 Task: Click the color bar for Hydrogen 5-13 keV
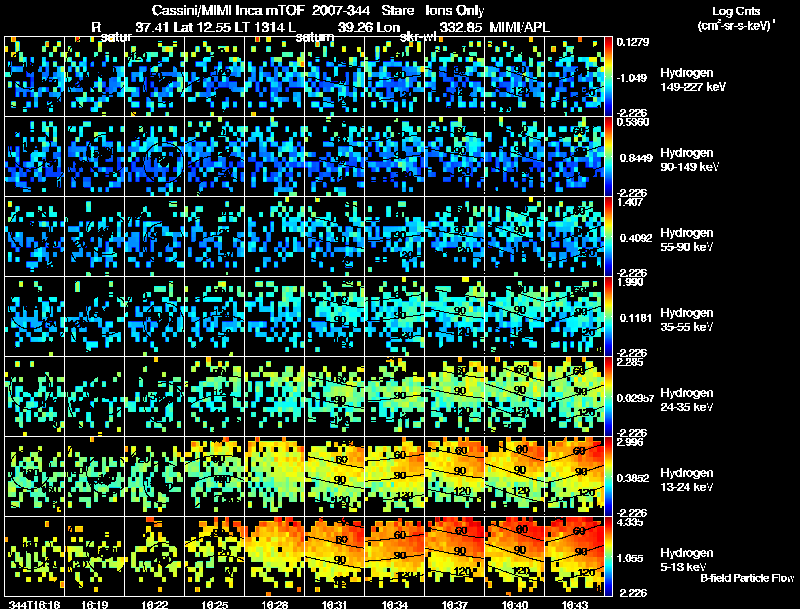coord(609,556)
